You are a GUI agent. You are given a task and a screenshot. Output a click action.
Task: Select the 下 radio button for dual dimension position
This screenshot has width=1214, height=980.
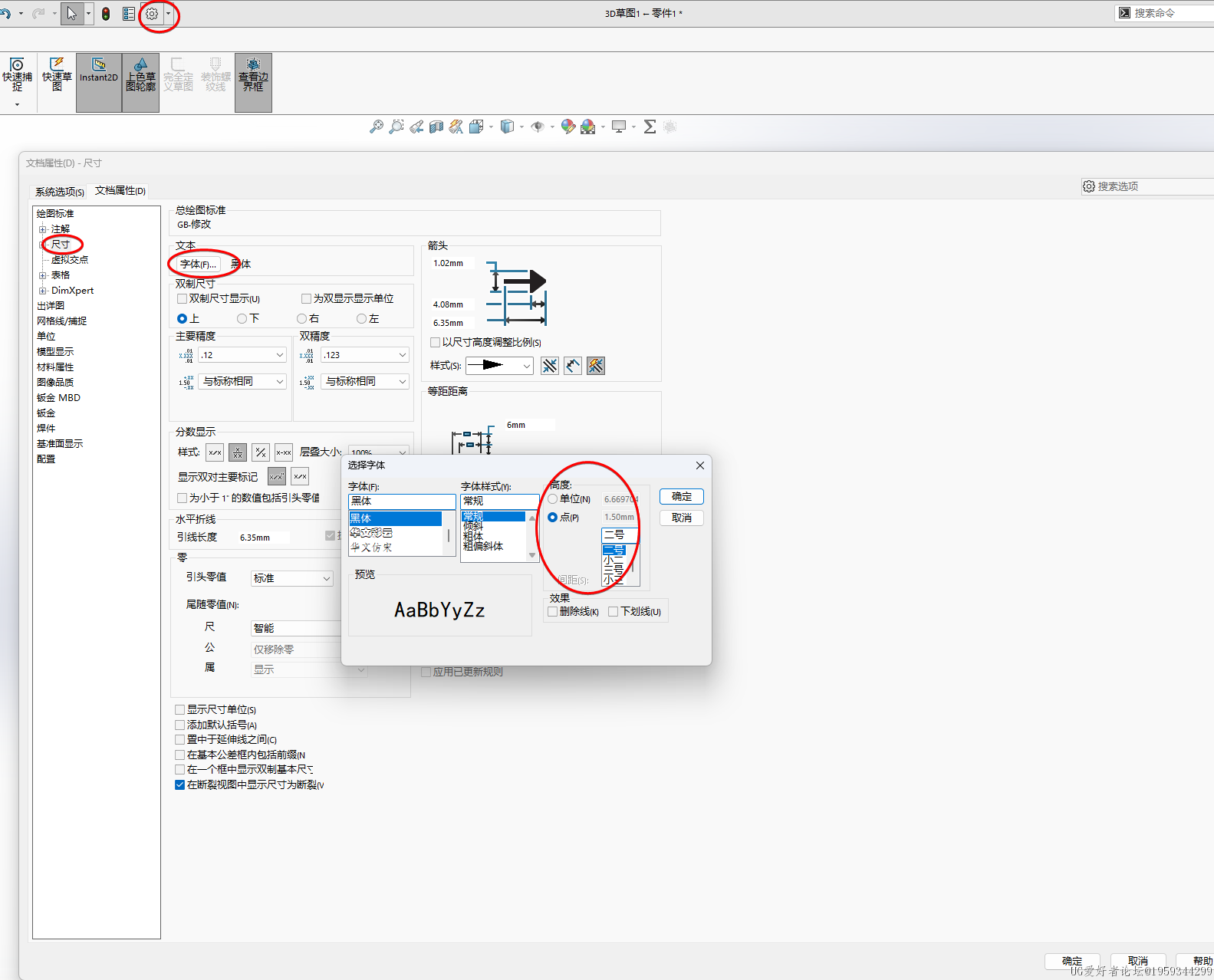242,318
